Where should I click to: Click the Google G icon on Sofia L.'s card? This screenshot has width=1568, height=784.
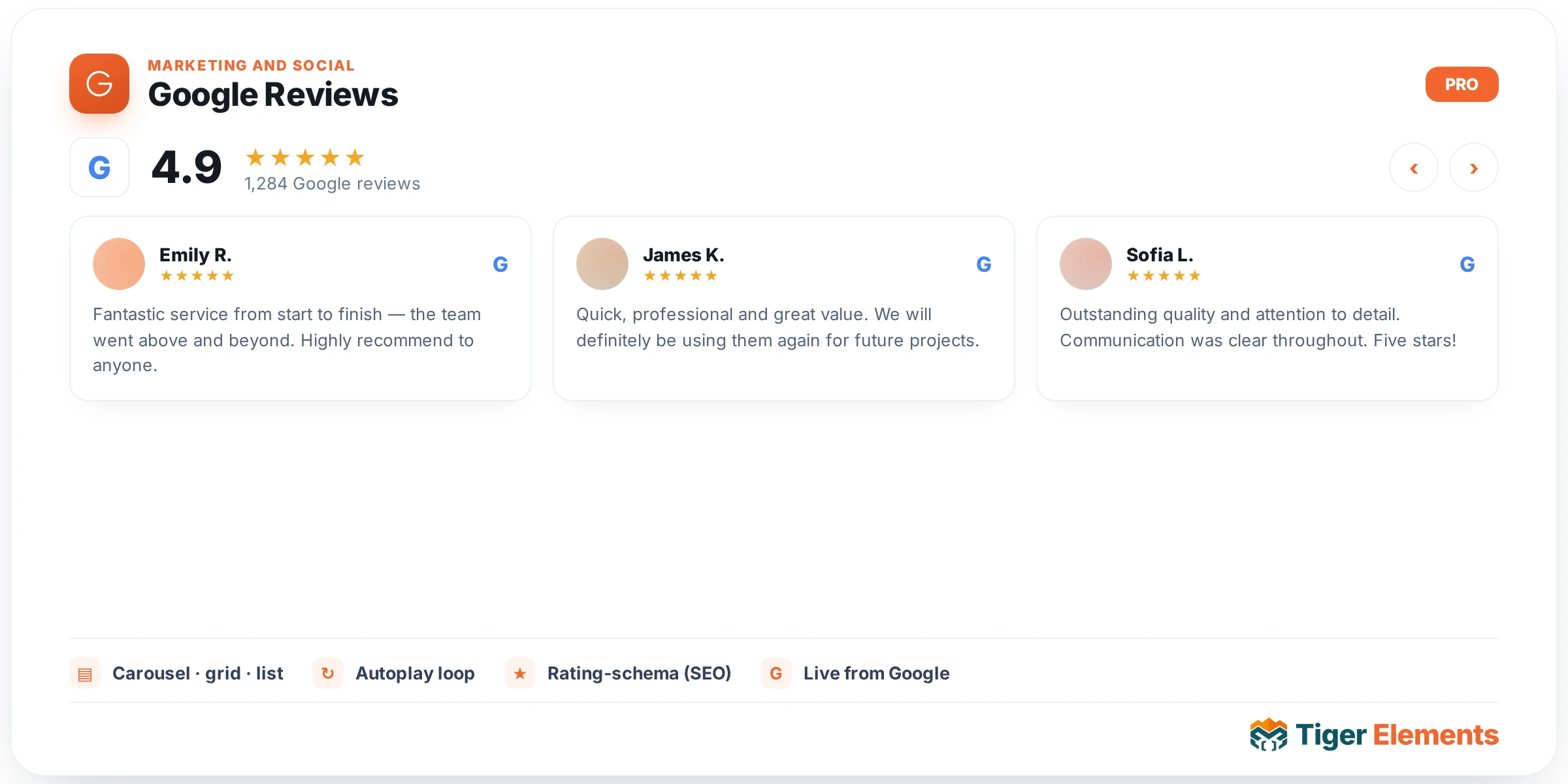click(1467, 265)
